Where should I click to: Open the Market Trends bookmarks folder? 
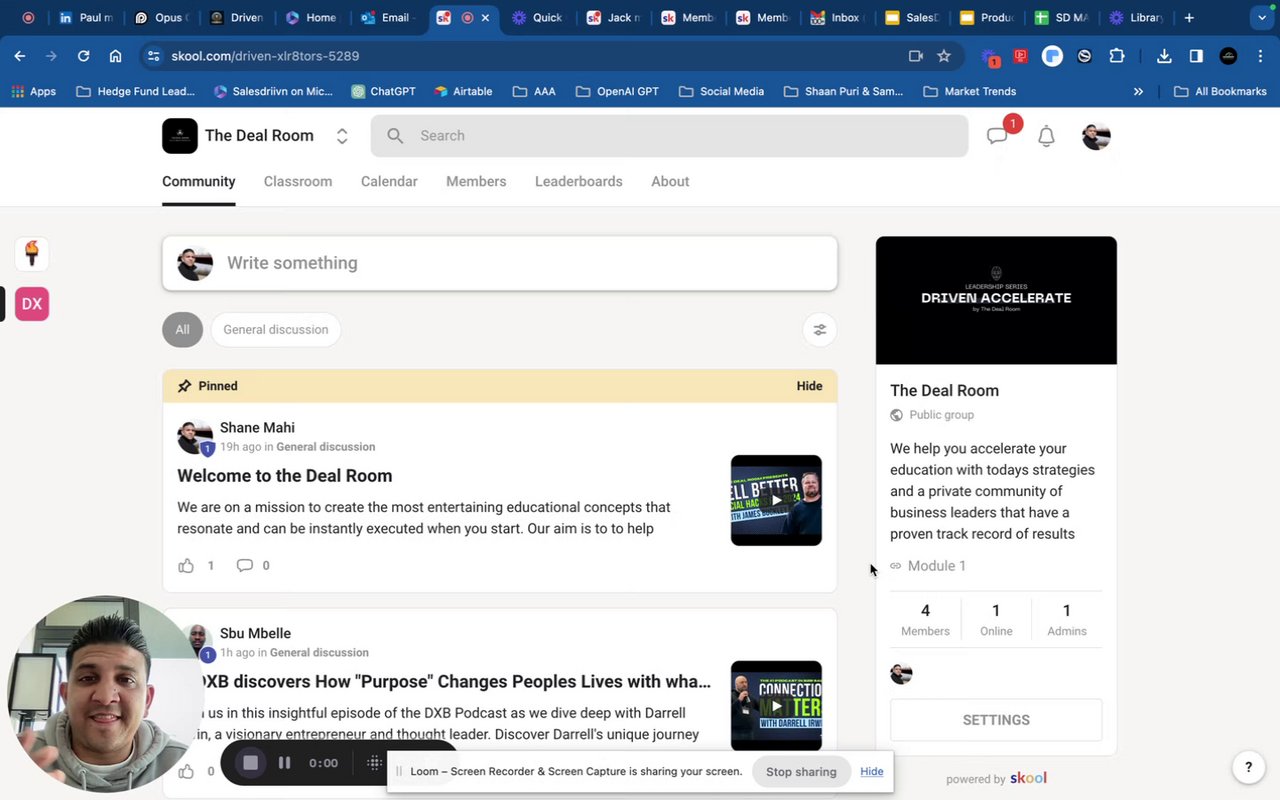(969, 91)
